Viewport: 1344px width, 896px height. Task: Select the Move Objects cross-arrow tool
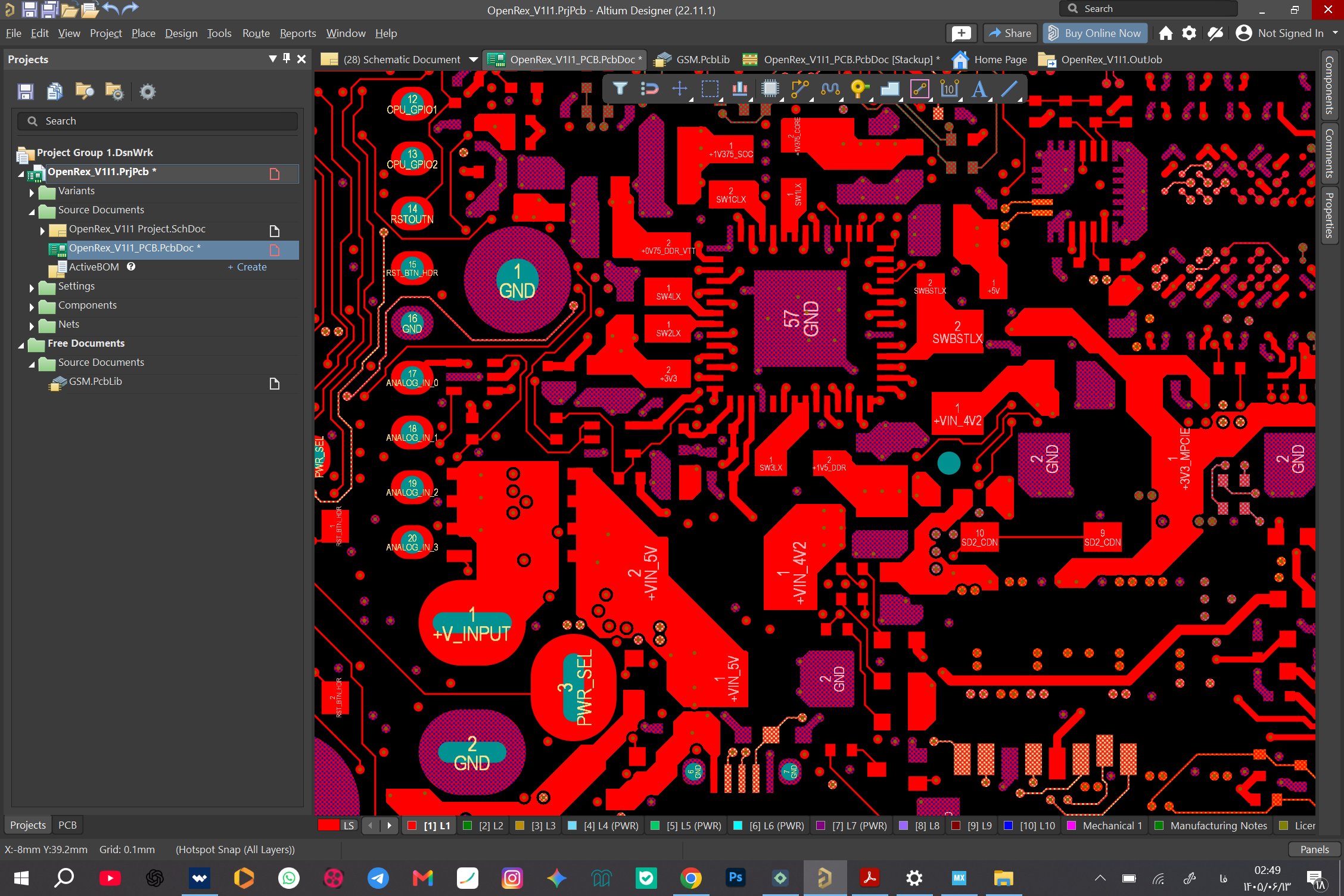pyautogui.click(x=680, y=89)
